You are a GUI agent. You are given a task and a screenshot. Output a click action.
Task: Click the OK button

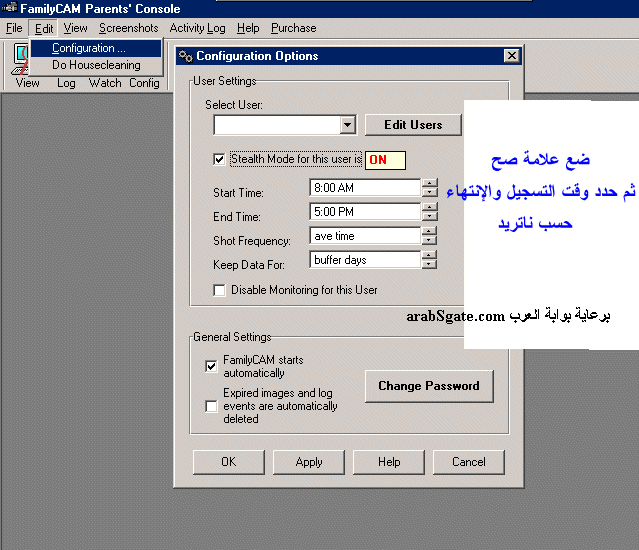(x=229, y=462)
